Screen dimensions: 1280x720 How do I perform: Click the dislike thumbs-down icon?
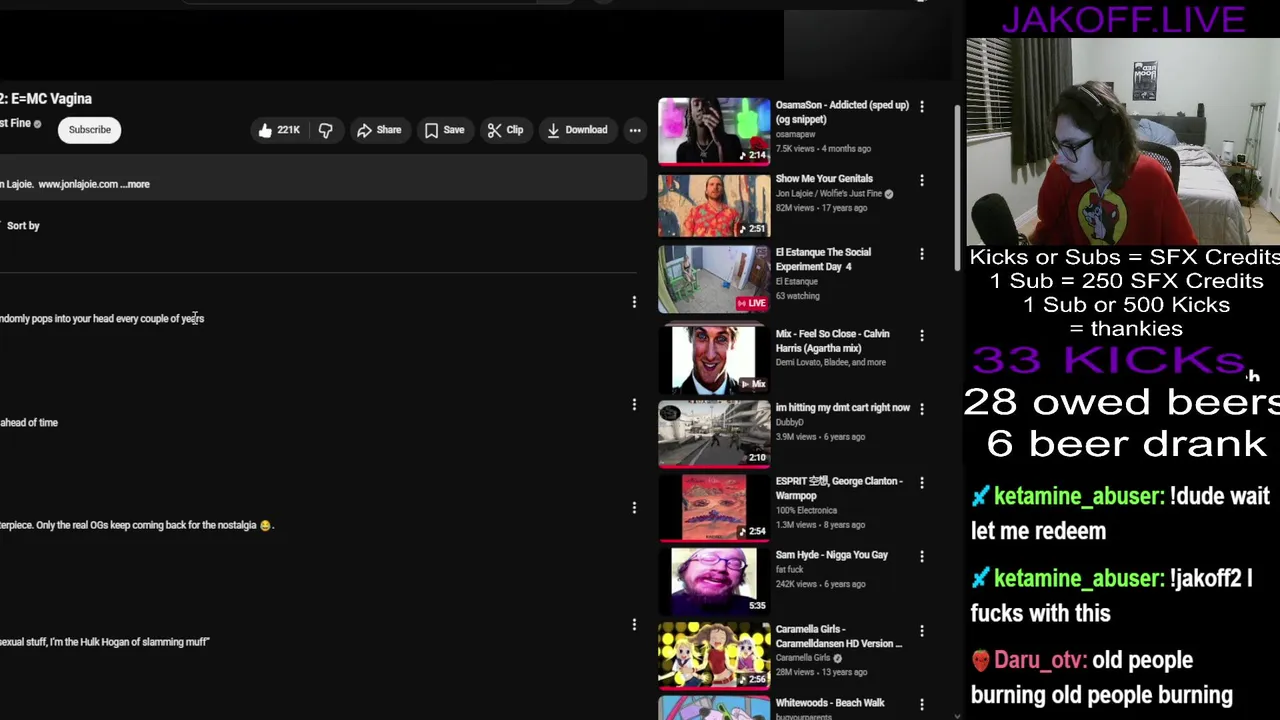pos(325,130)
